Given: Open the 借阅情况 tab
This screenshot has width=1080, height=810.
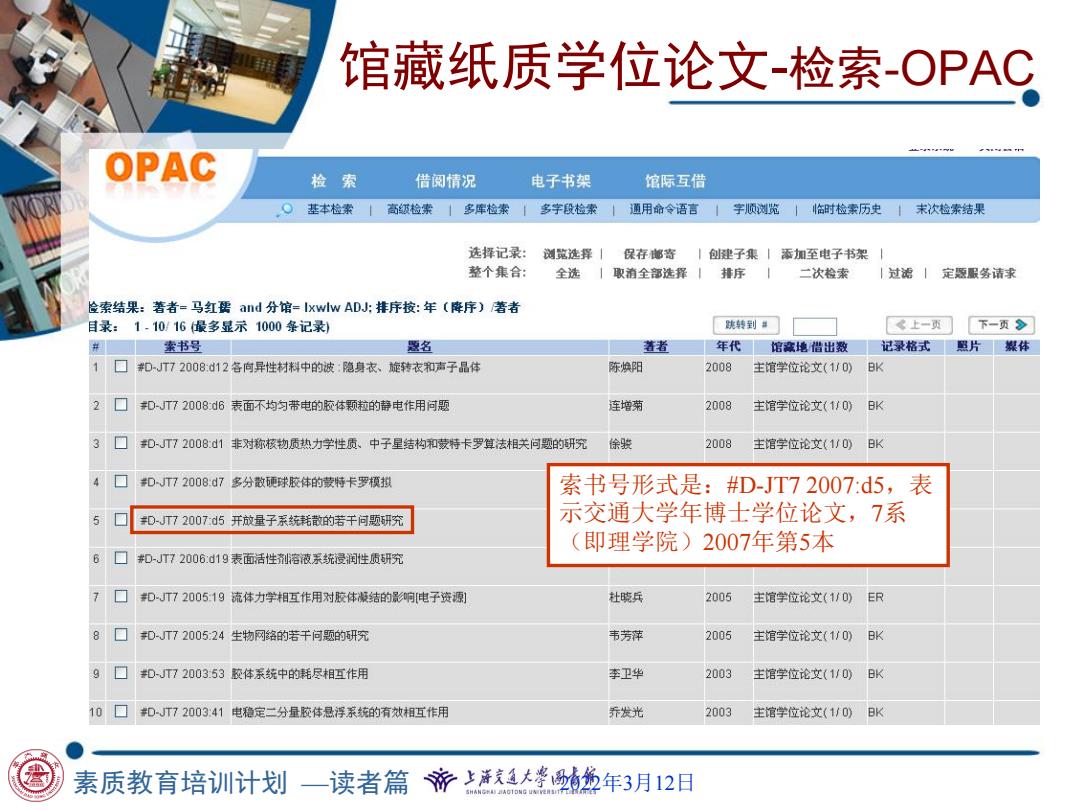Looking at the screenshot, I should tap(445, 181).
